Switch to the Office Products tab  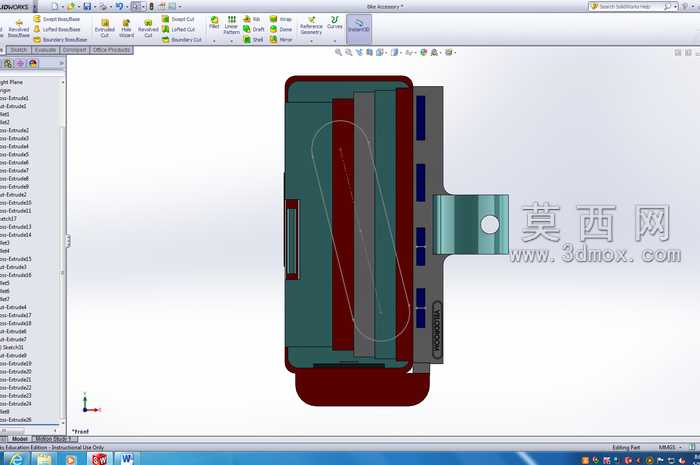111,50
